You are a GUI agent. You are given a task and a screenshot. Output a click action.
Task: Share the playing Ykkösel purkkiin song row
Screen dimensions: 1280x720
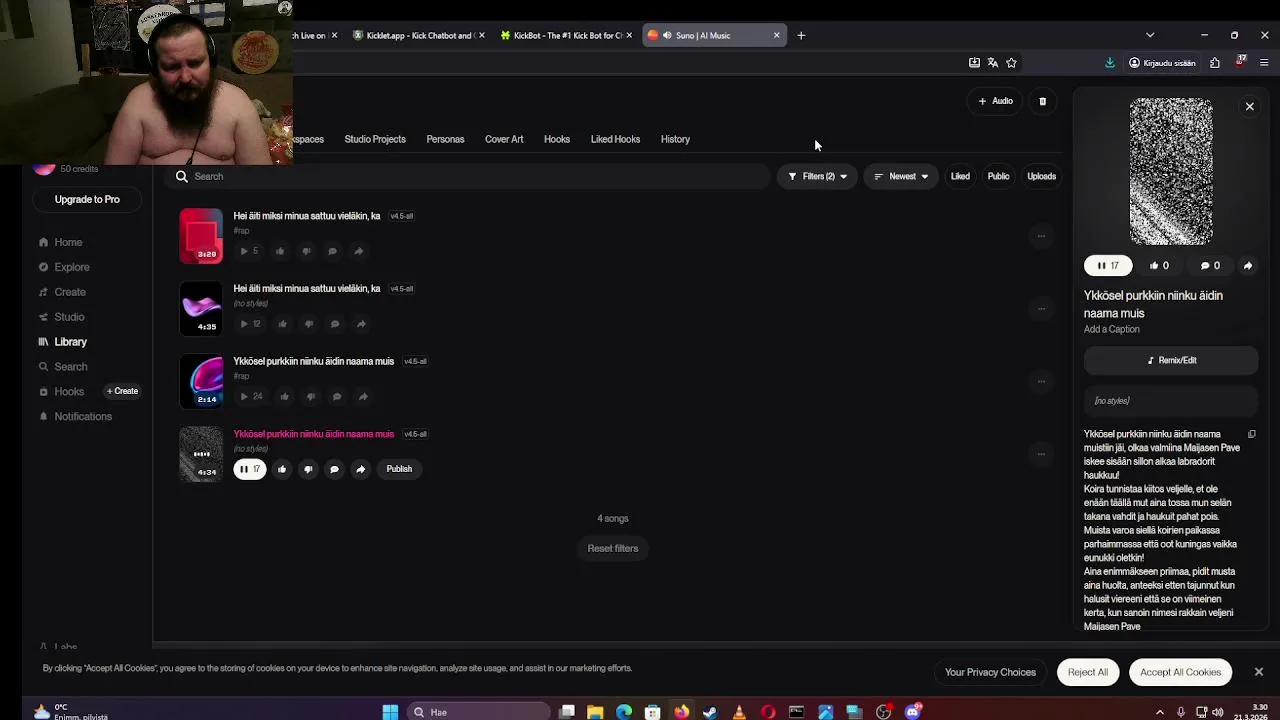tap(360, 469)
